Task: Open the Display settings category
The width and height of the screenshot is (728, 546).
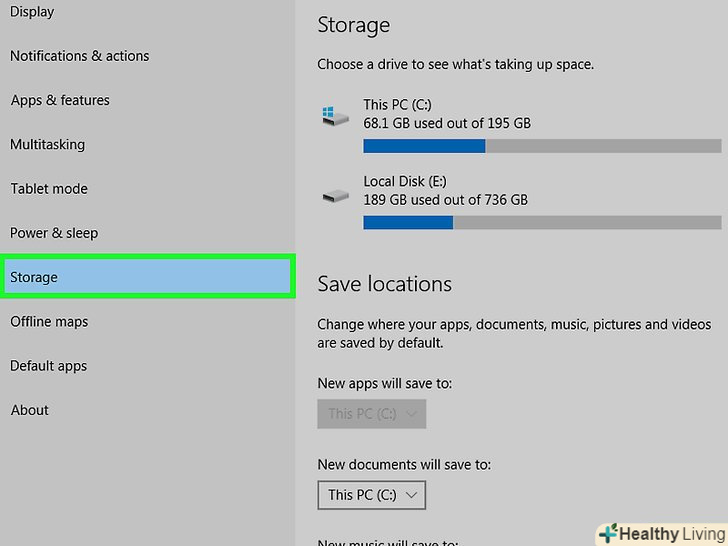Action: (32, 12)
